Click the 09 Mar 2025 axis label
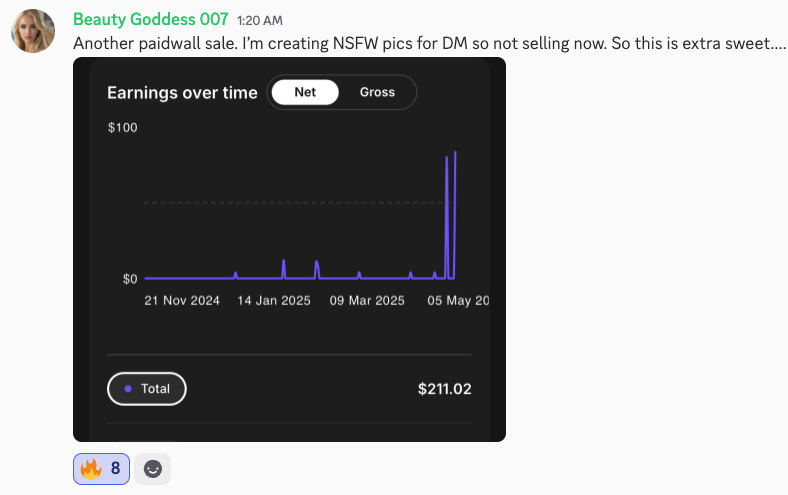 (x=367, y=301)
